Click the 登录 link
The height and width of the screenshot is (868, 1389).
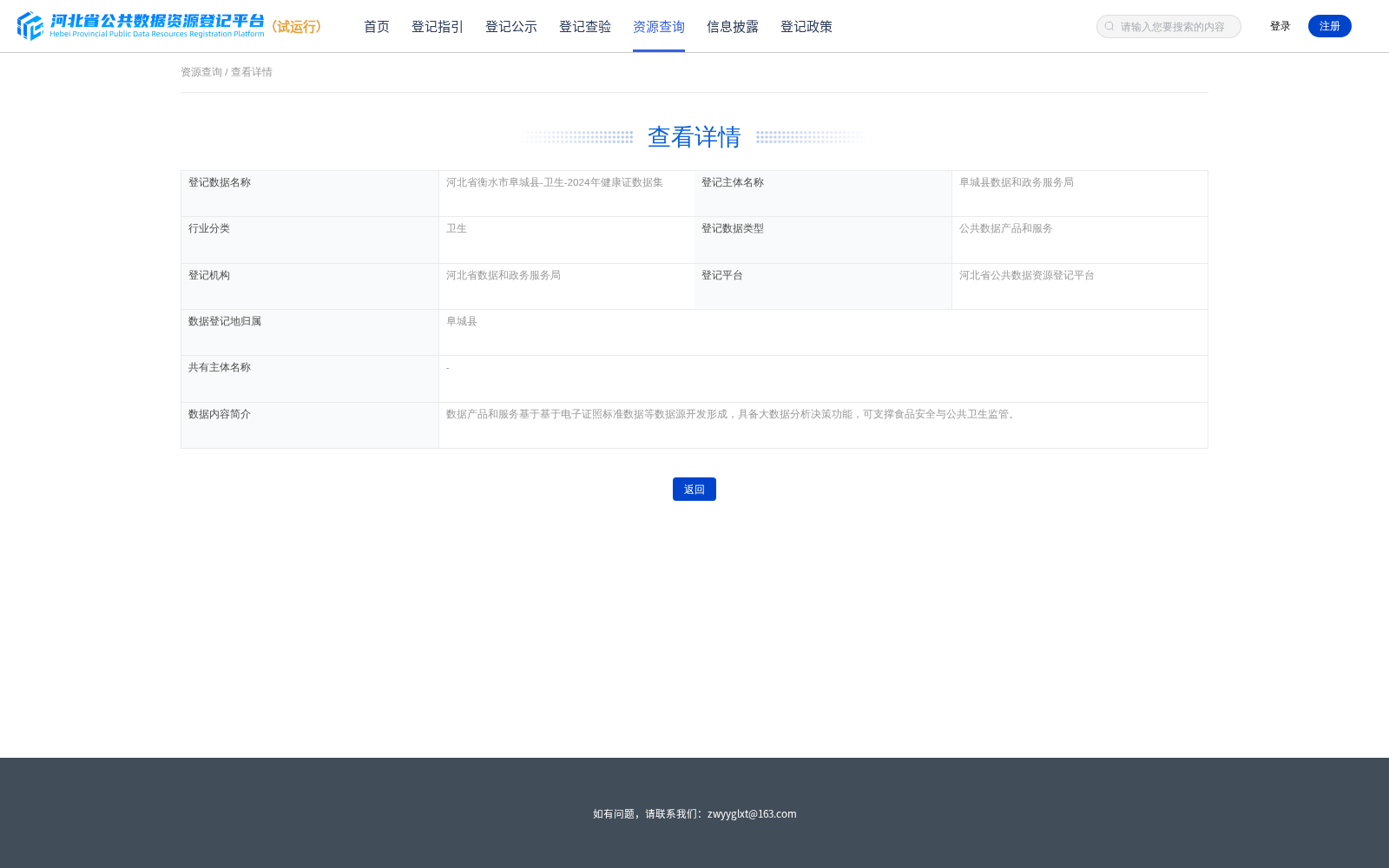(1280, 26)
